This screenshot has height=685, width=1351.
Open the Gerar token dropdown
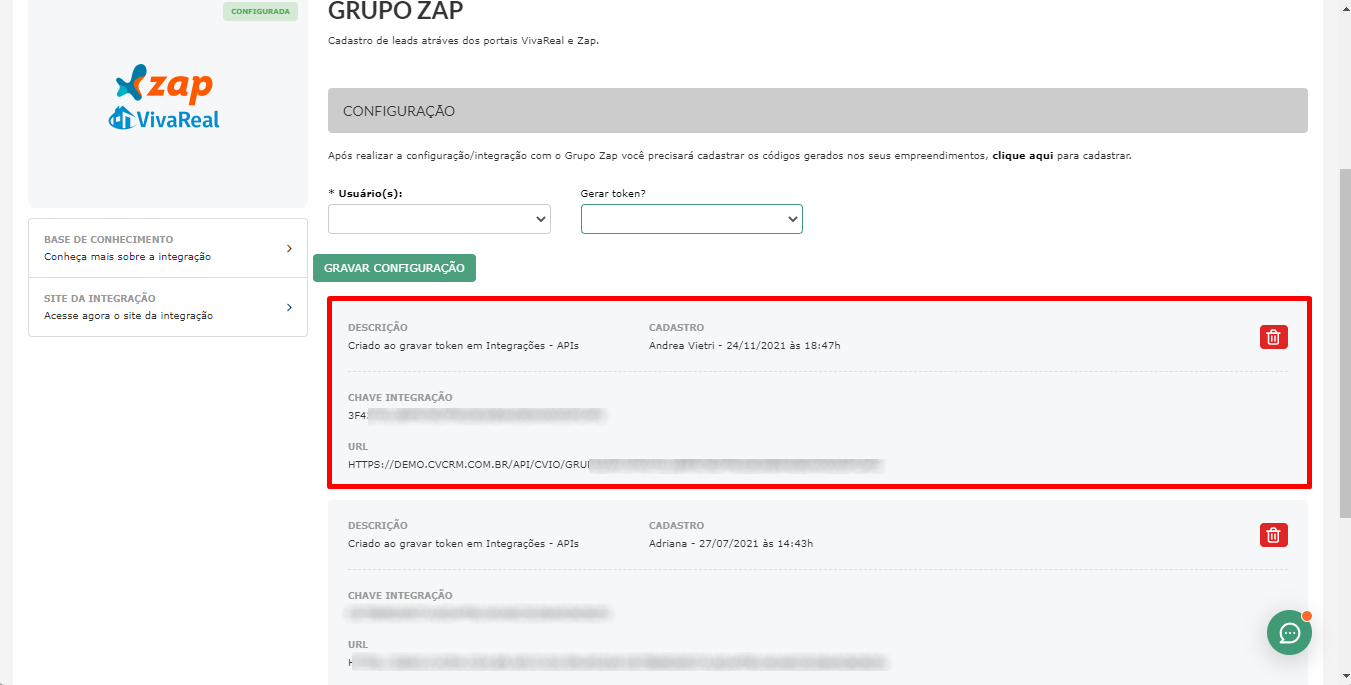point(691,219)
